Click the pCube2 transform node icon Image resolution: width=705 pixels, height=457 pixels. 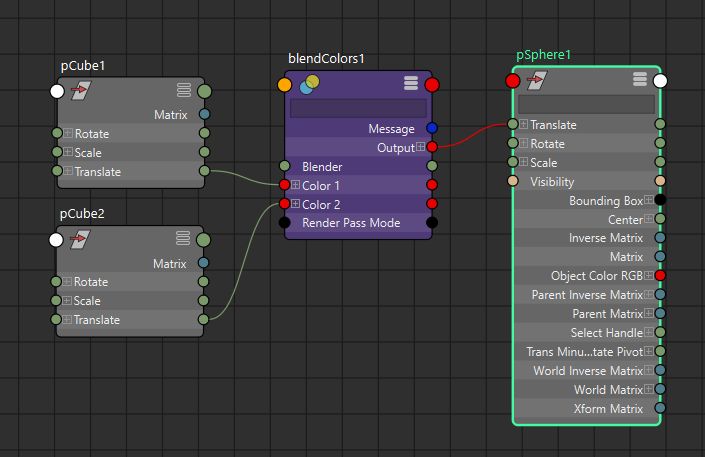(x=82, y=240)
